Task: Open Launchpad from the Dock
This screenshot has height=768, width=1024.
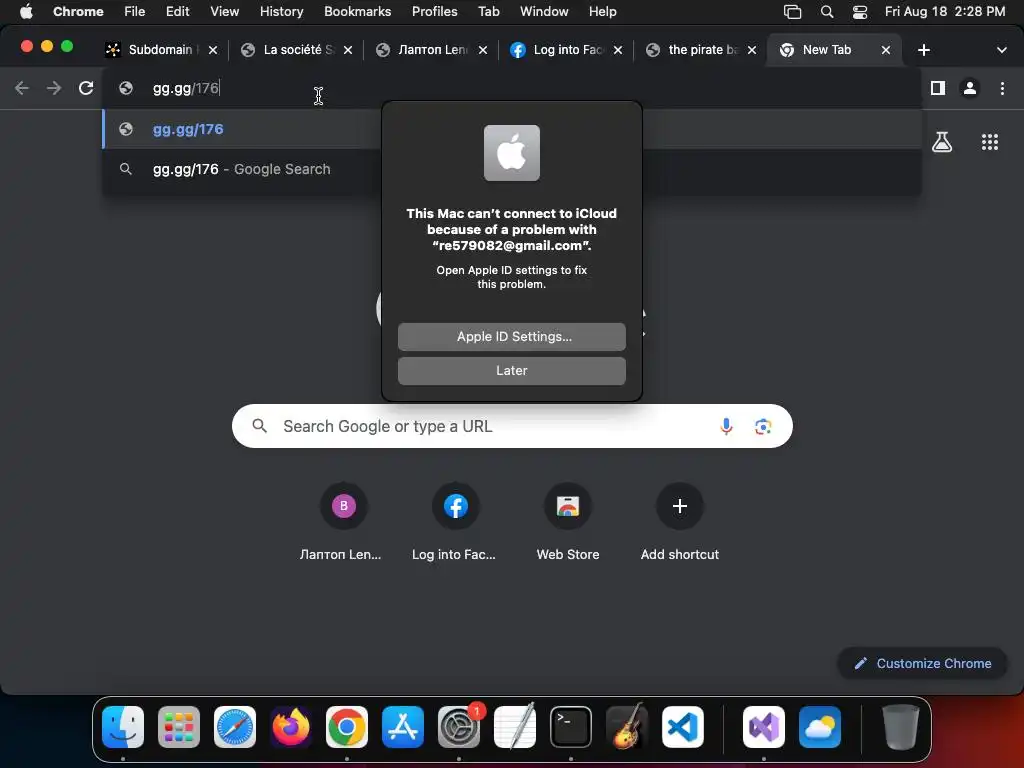Action: click(x=179, y=727)
